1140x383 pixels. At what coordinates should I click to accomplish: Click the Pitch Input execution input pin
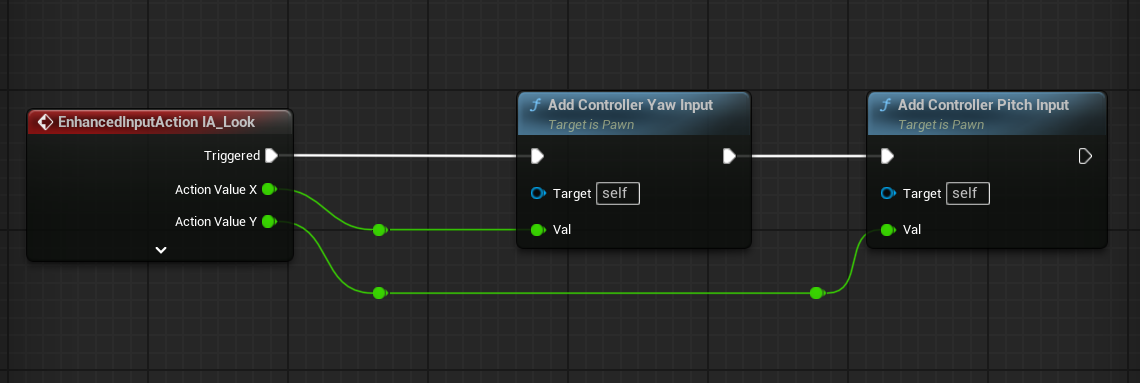point(887,156)
